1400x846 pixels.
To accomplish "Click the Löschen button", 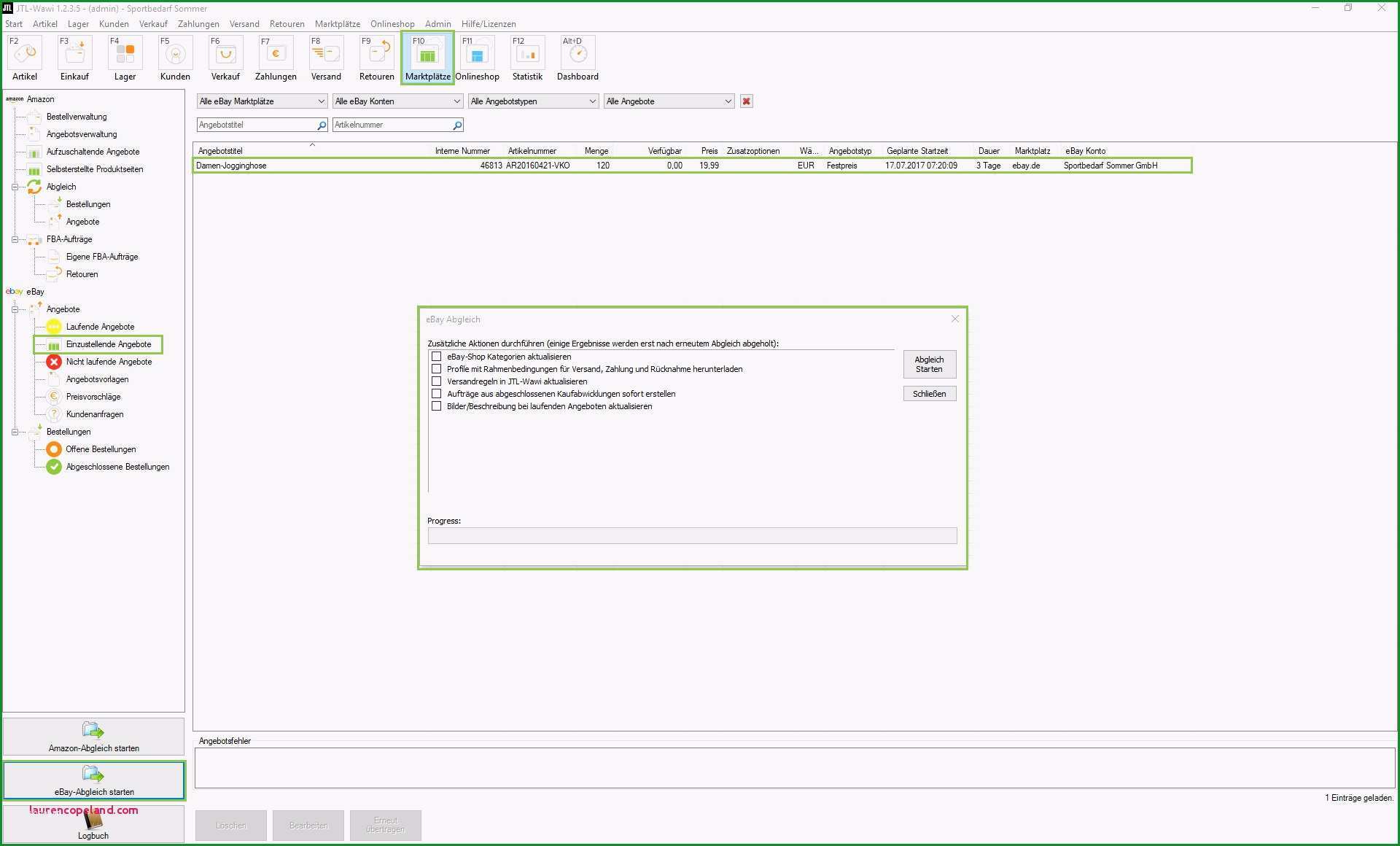I will pos(231,826).
